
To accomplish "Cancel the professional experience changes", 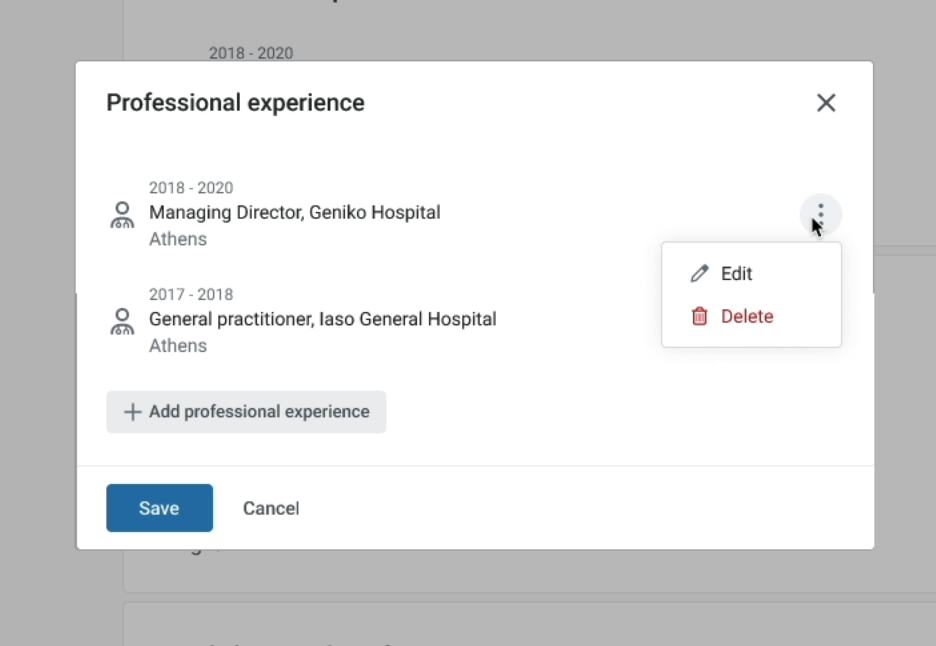I will (x=271, y=508).
